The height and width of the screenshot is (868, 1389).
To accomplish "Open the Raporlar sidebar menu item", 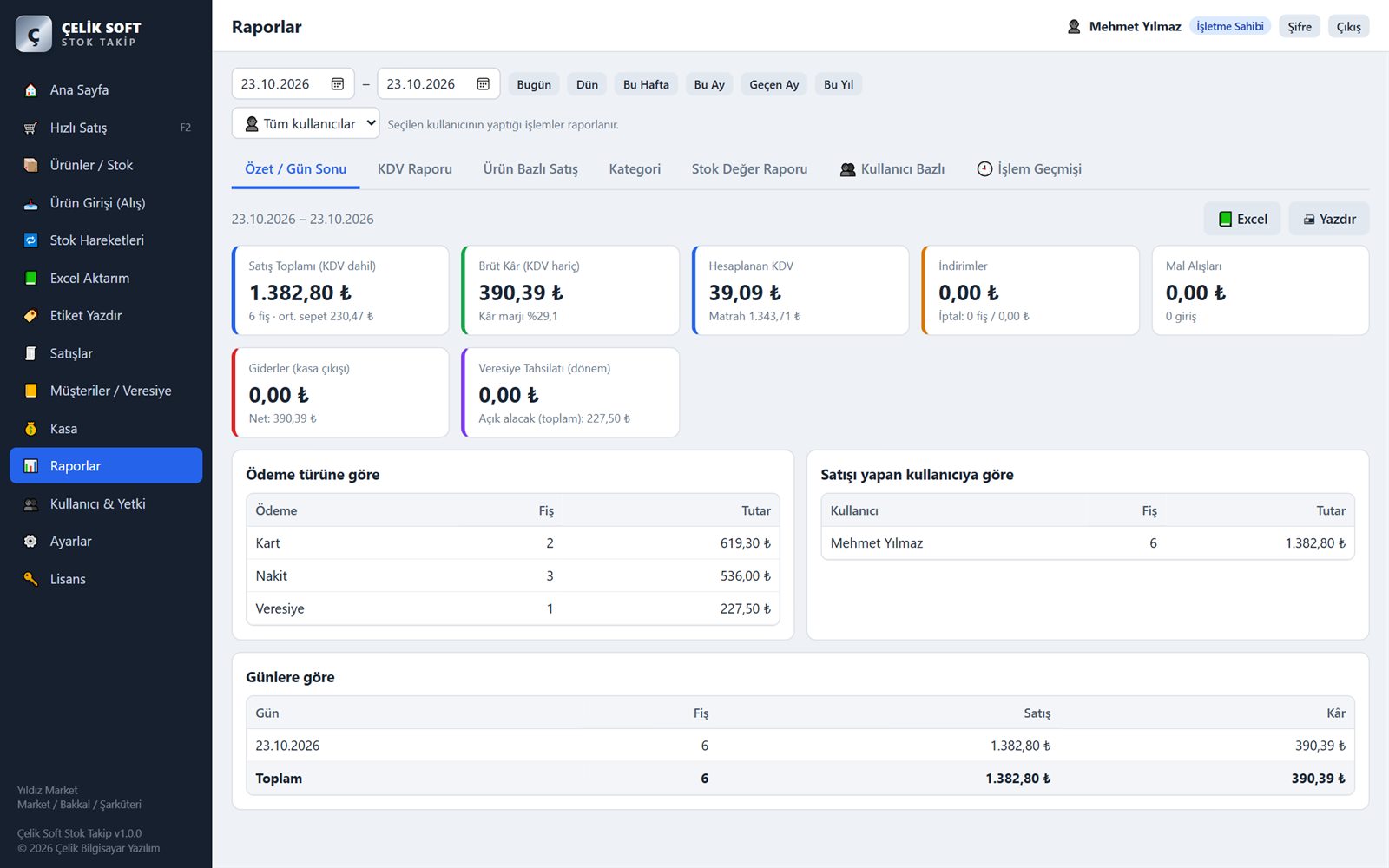I will (x=106, y=466).
